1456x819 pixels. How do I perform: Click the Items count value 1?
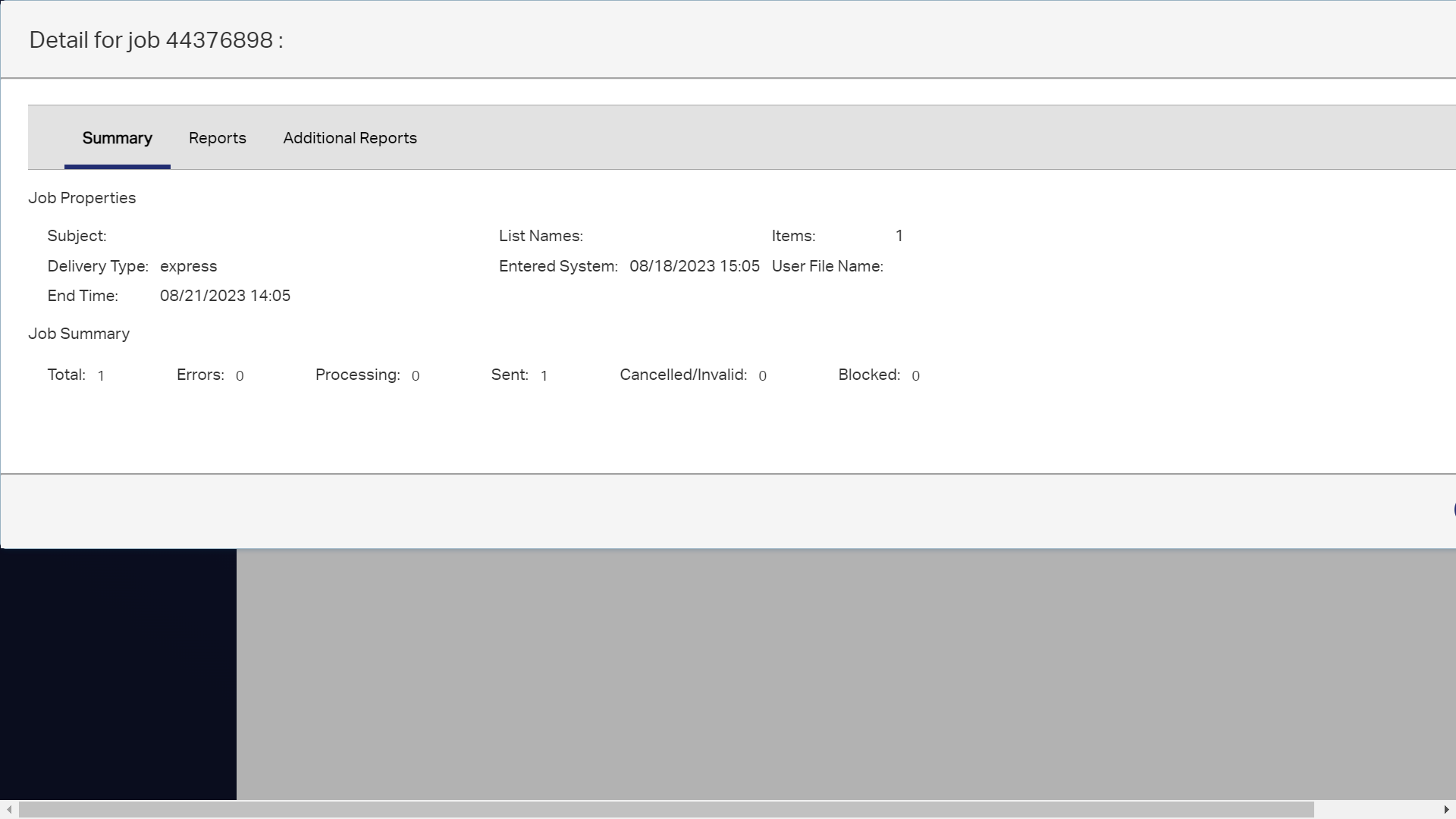(x=898, y=236)
